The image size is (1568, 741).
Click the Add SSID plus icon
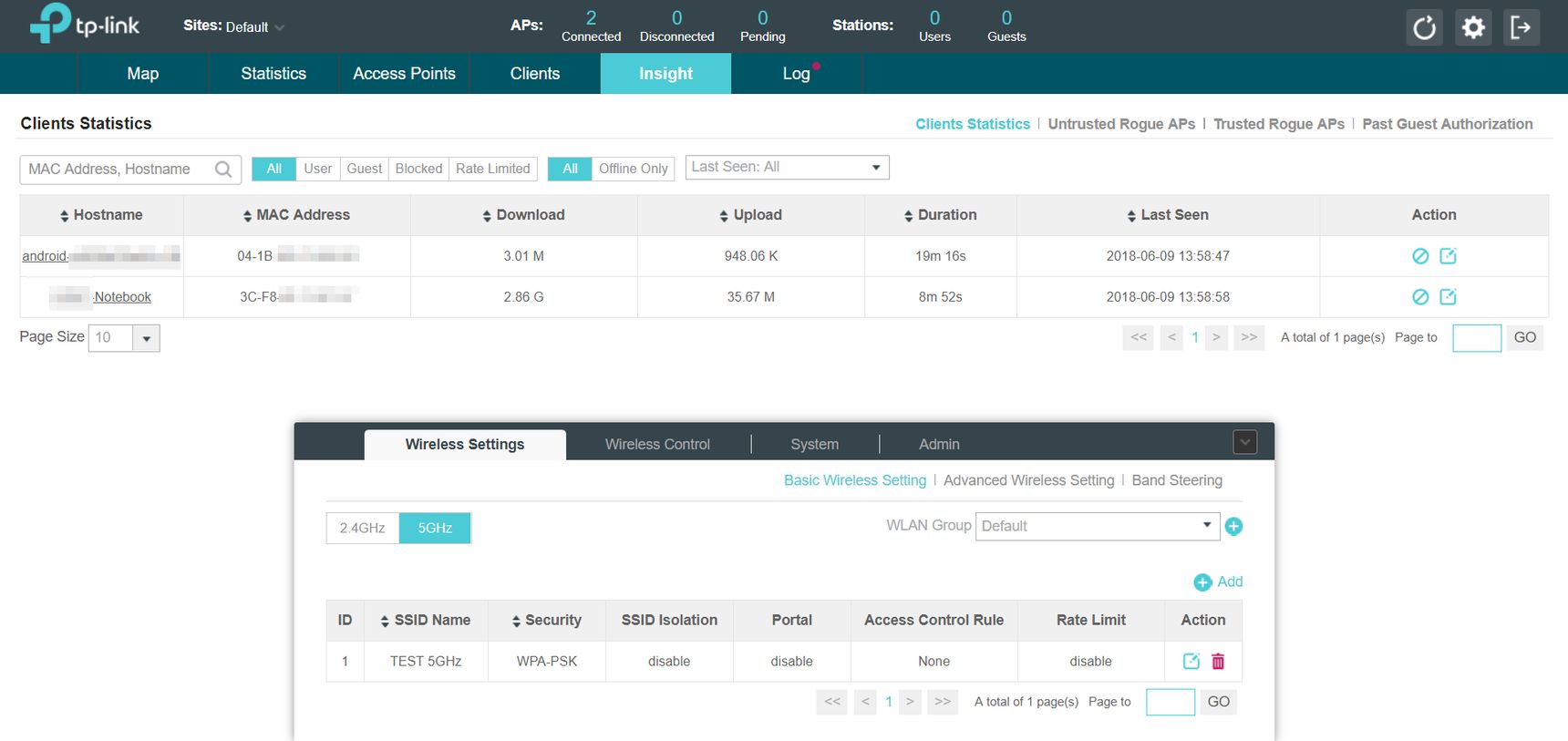1202,582
